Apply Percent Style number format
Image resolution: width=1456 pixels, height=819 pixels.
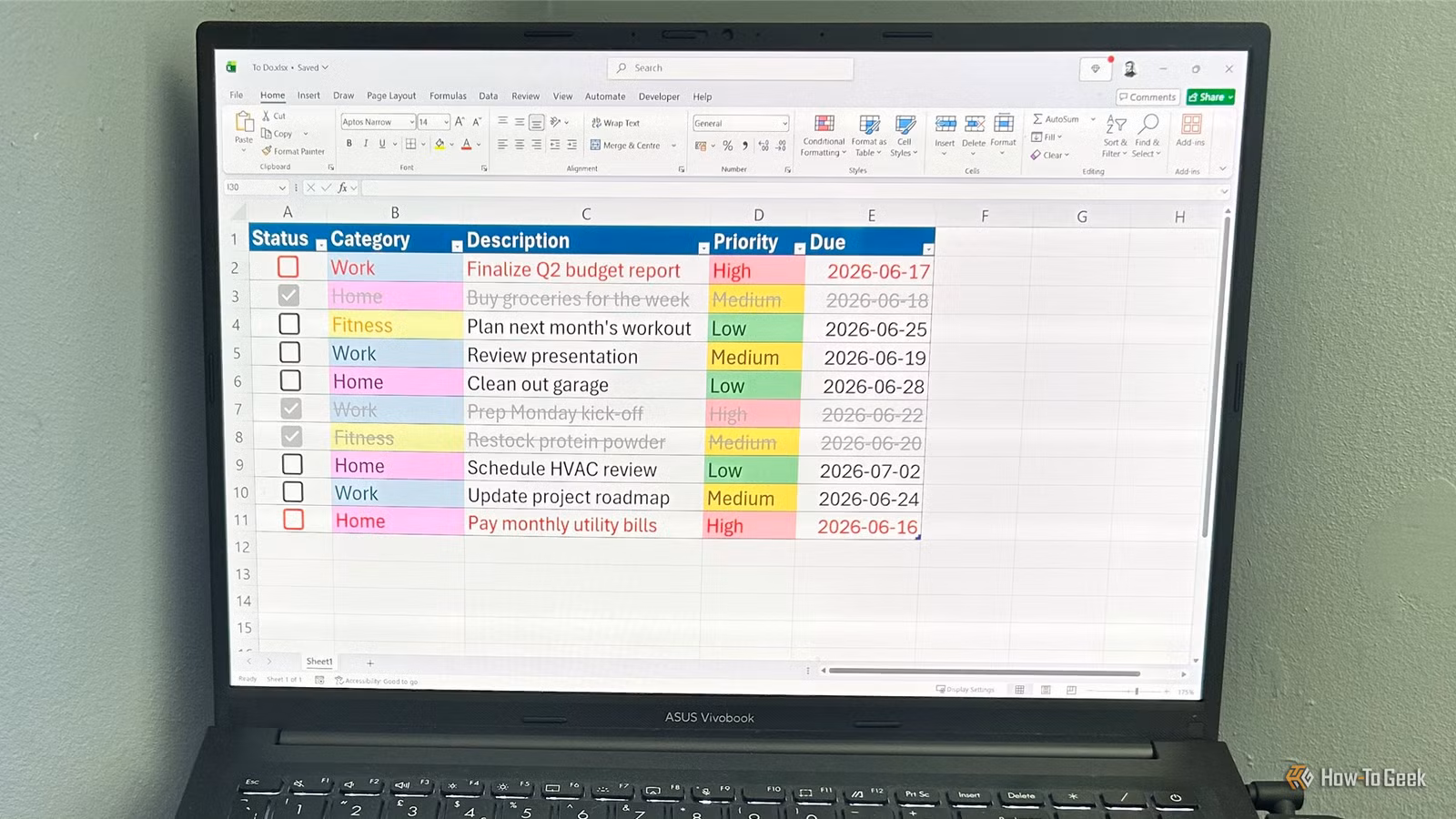[728, 146]
